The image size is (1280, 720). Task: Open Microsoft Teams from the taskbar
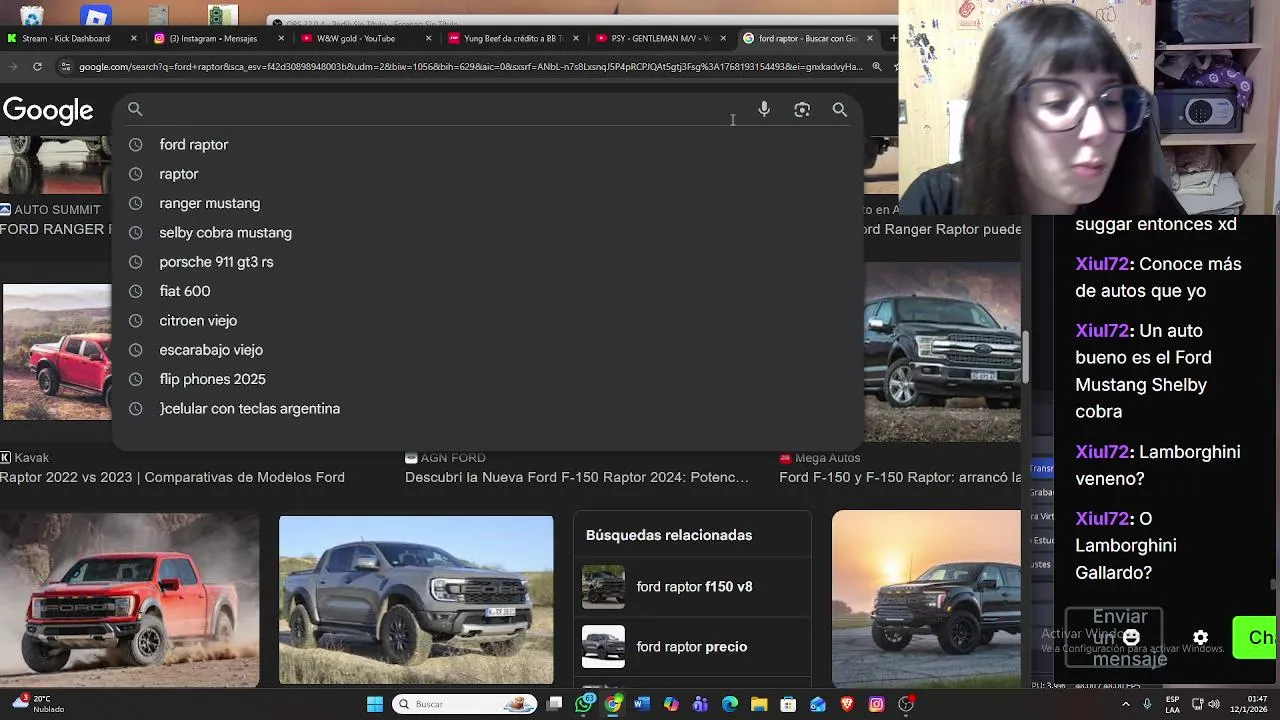point(700,704)
